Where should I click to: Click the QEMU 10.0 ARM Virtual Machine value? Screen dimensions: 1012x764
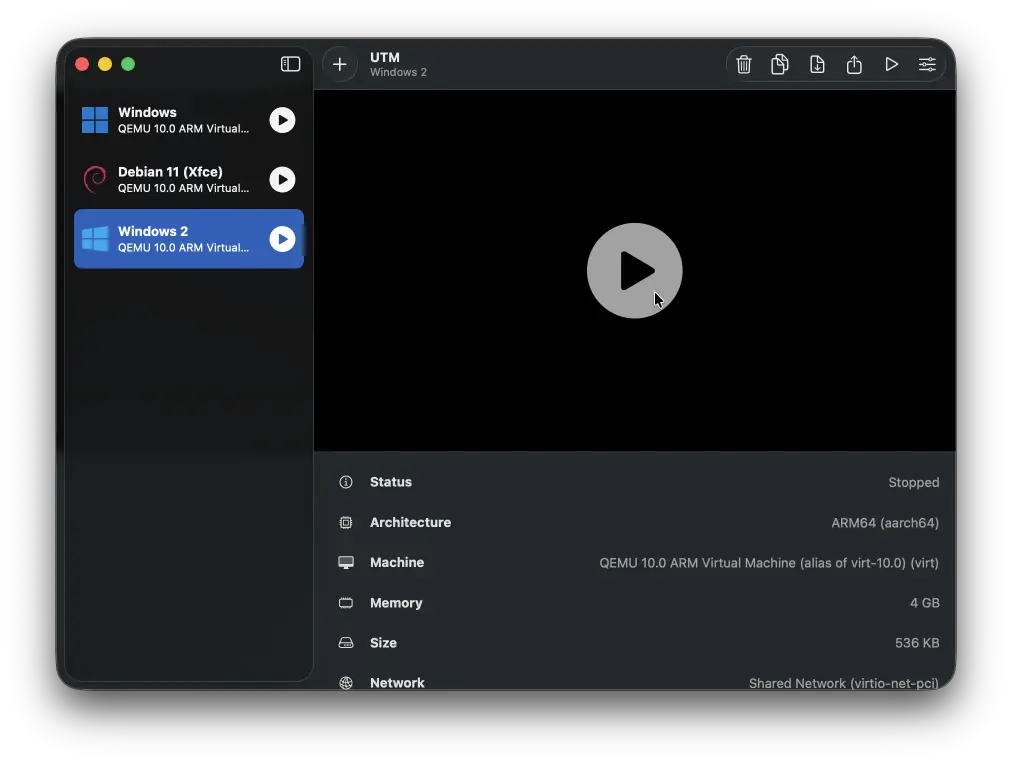tap(769, 563)
